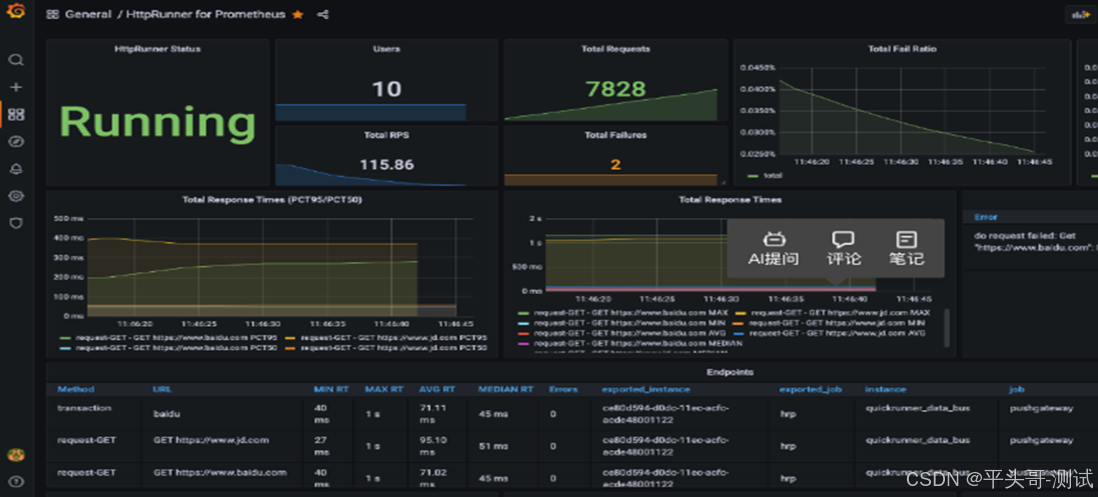
Task: Sort Endpoints table by AVG RT column
Action: pos(437,389)
